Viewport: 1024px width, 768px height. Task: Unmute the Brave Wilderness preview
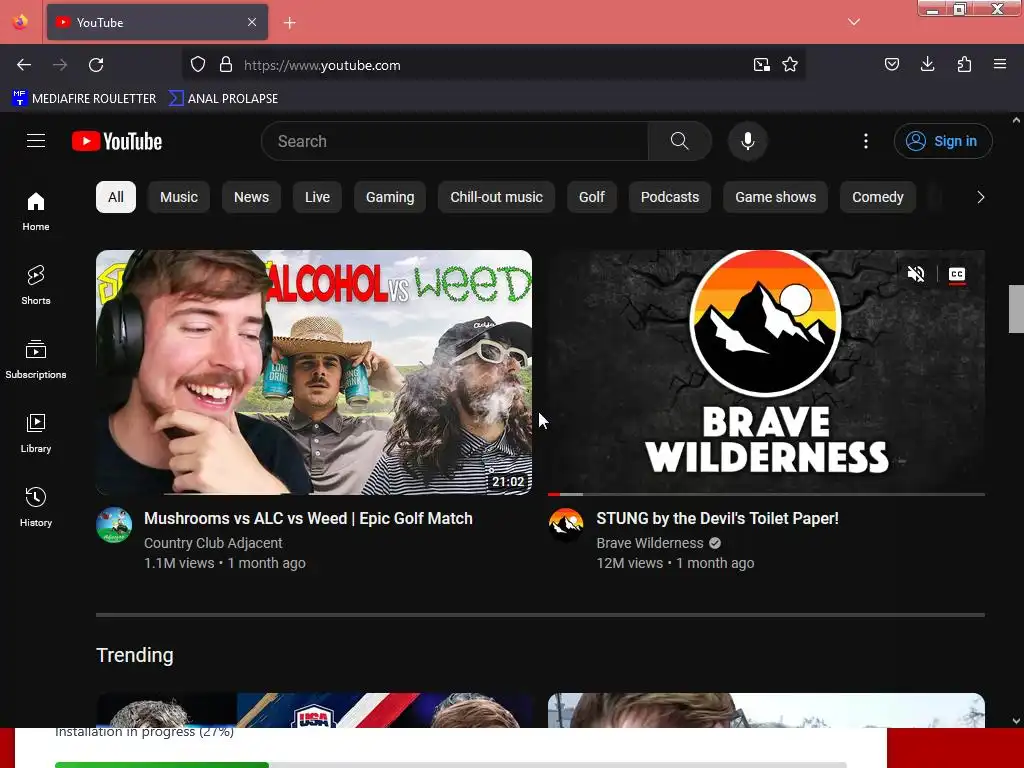[916, 274]
